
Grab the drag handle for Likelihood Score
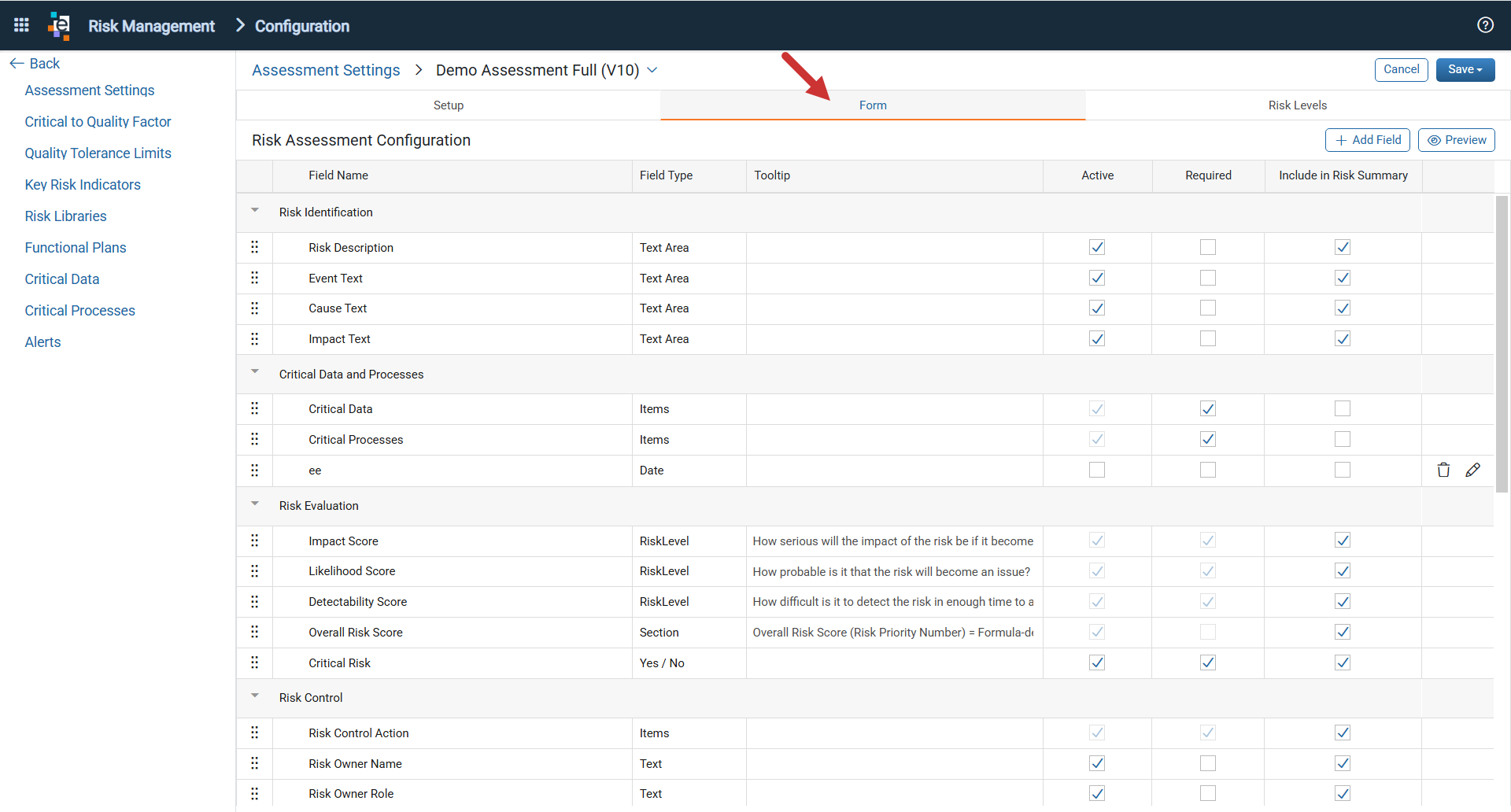click(254, 571)
